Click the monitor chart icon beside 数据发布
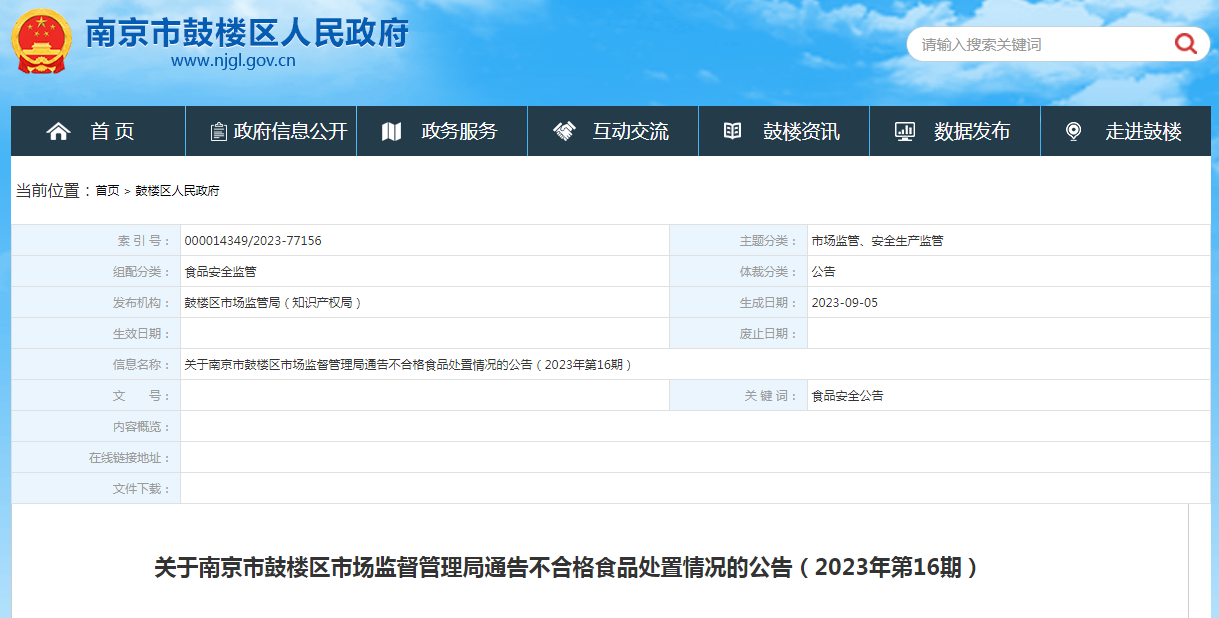The width and height of the screenshot is (1219, 618). pos(904,131)
